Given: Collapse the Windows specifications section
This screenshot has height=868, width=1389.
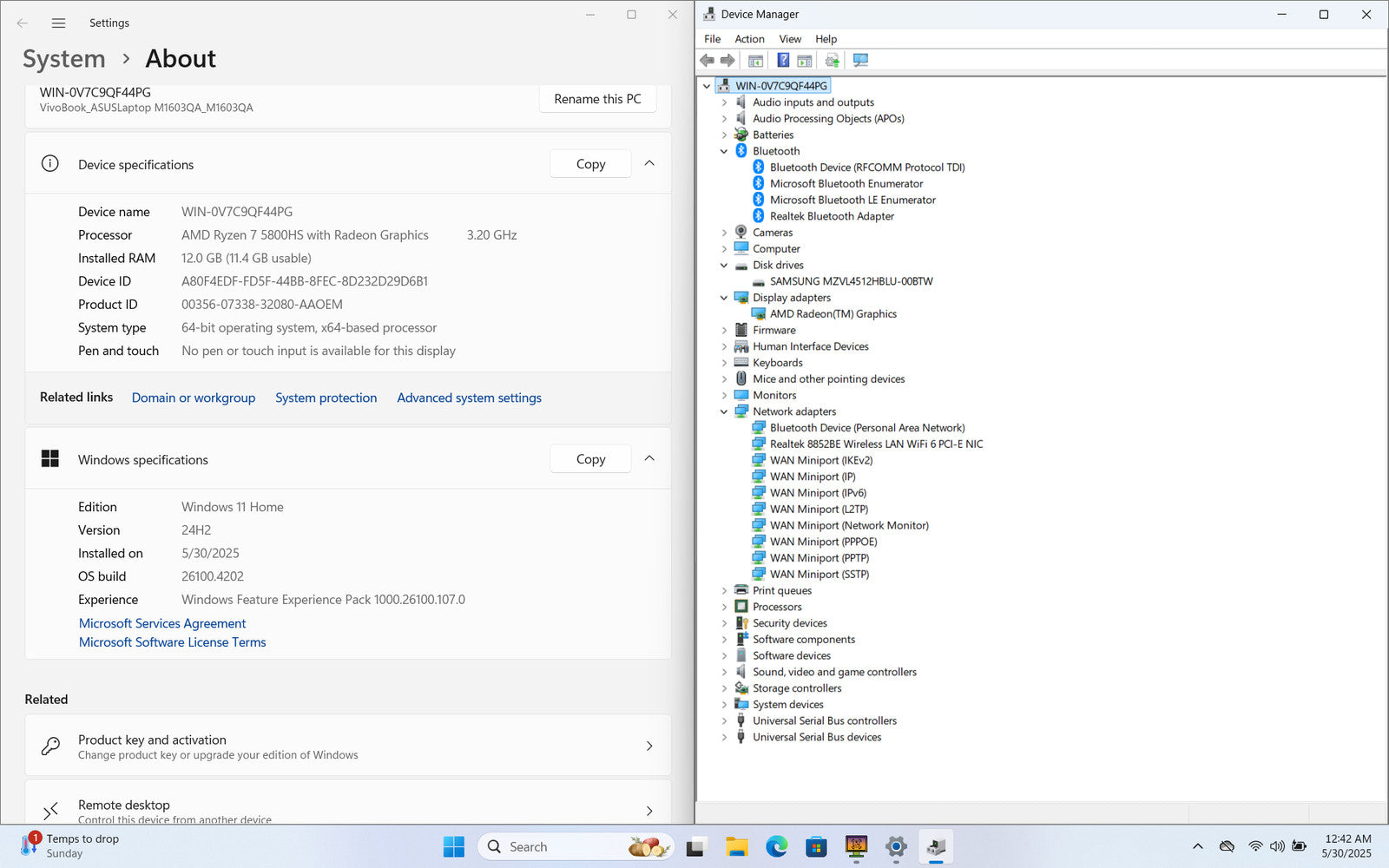Looking at the screenshot, I should (x=649, y=458).
